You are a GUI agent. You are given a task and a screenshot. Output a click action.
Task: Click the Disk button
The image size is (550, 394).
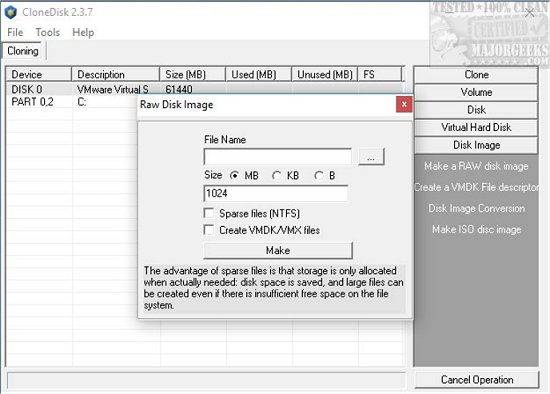pyautogui.click(x=476, y=109)
